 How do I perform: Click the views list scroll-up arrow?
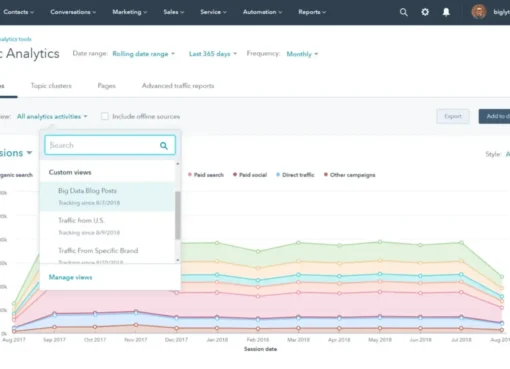(x=178, y=164)
